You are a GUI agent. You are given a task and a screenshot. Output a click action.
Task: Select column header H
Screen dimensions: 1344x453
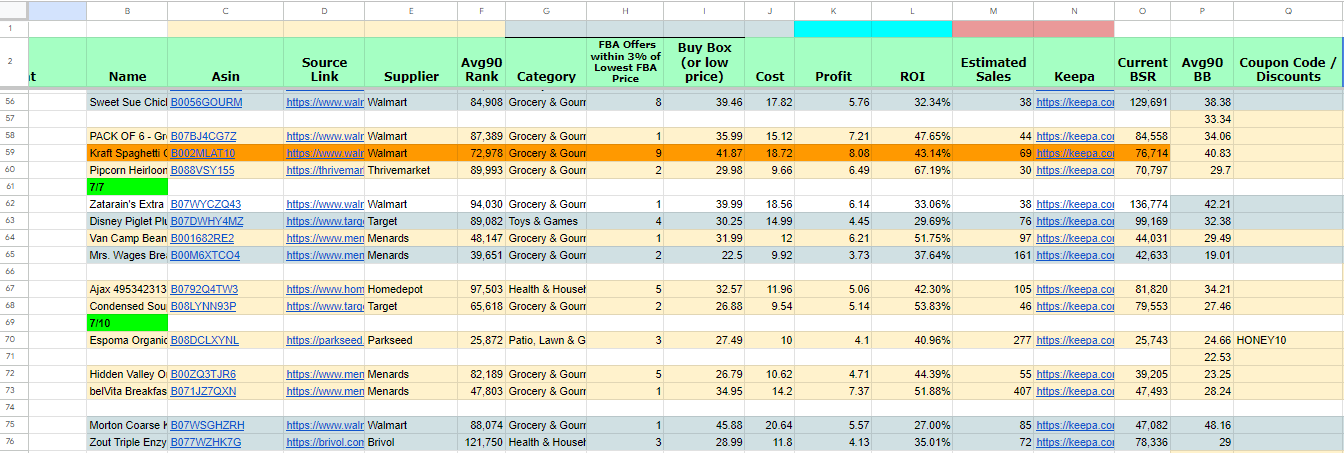click(x=625, y=10)
